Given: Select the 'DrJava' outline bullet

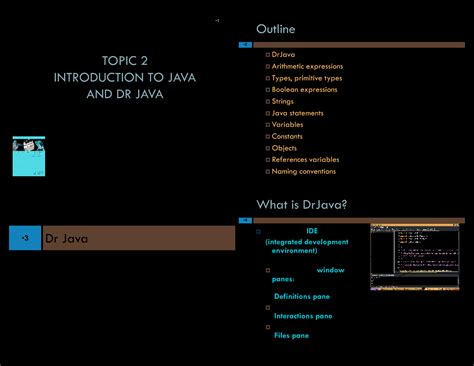Looking at the screenshot, I should pyautogui.click(x=283, y=54).
